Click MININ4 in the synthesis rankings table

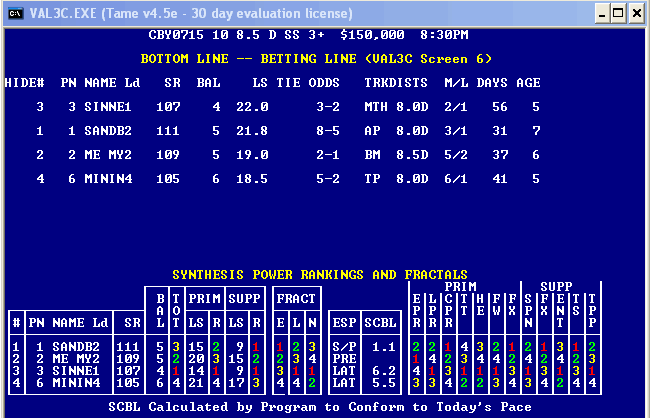tap(76, 383)
